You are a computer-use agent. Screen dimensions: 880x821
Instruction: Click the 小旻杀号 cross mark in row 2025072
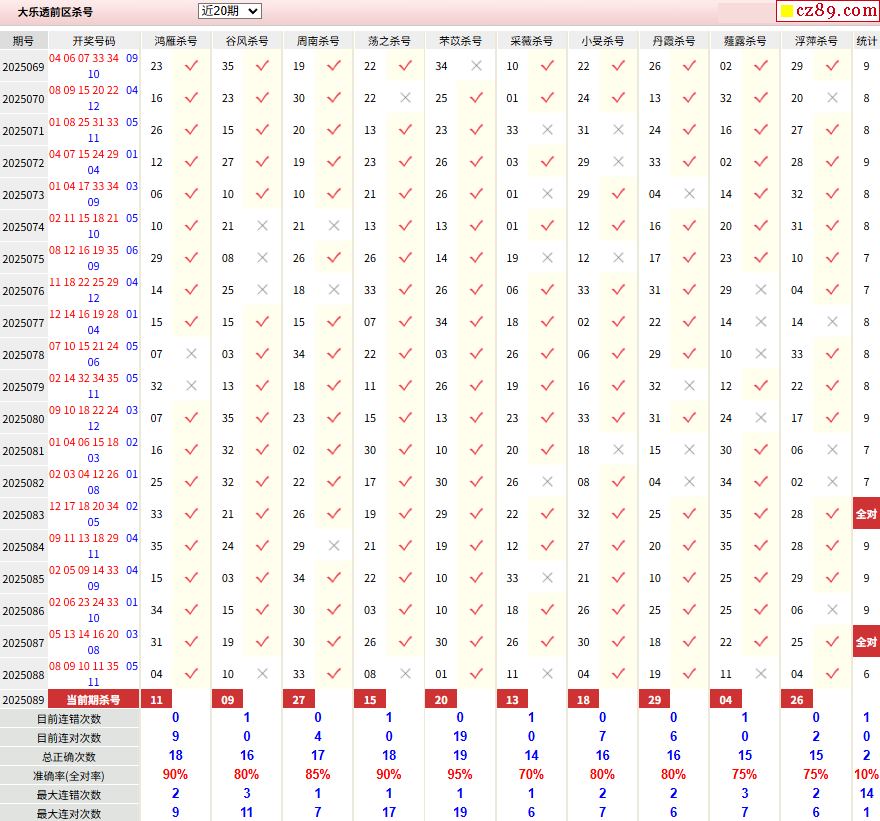click(x=618, y=162)
